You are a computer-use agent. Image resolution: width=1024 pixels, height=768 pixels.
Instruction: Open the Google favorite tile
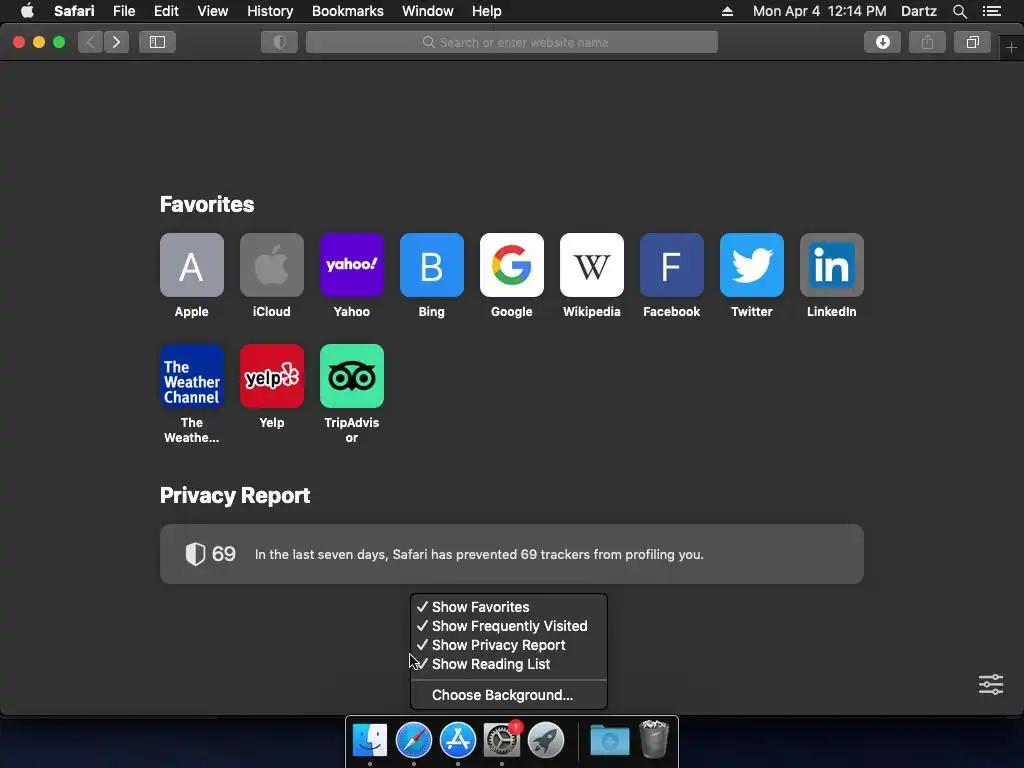(x=511, y=265)
